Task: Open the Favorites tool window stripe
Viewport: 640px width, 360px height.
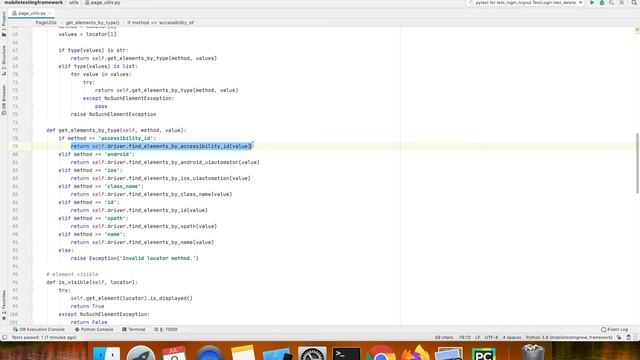Action: pyautogui.click(x=4, y=305)
